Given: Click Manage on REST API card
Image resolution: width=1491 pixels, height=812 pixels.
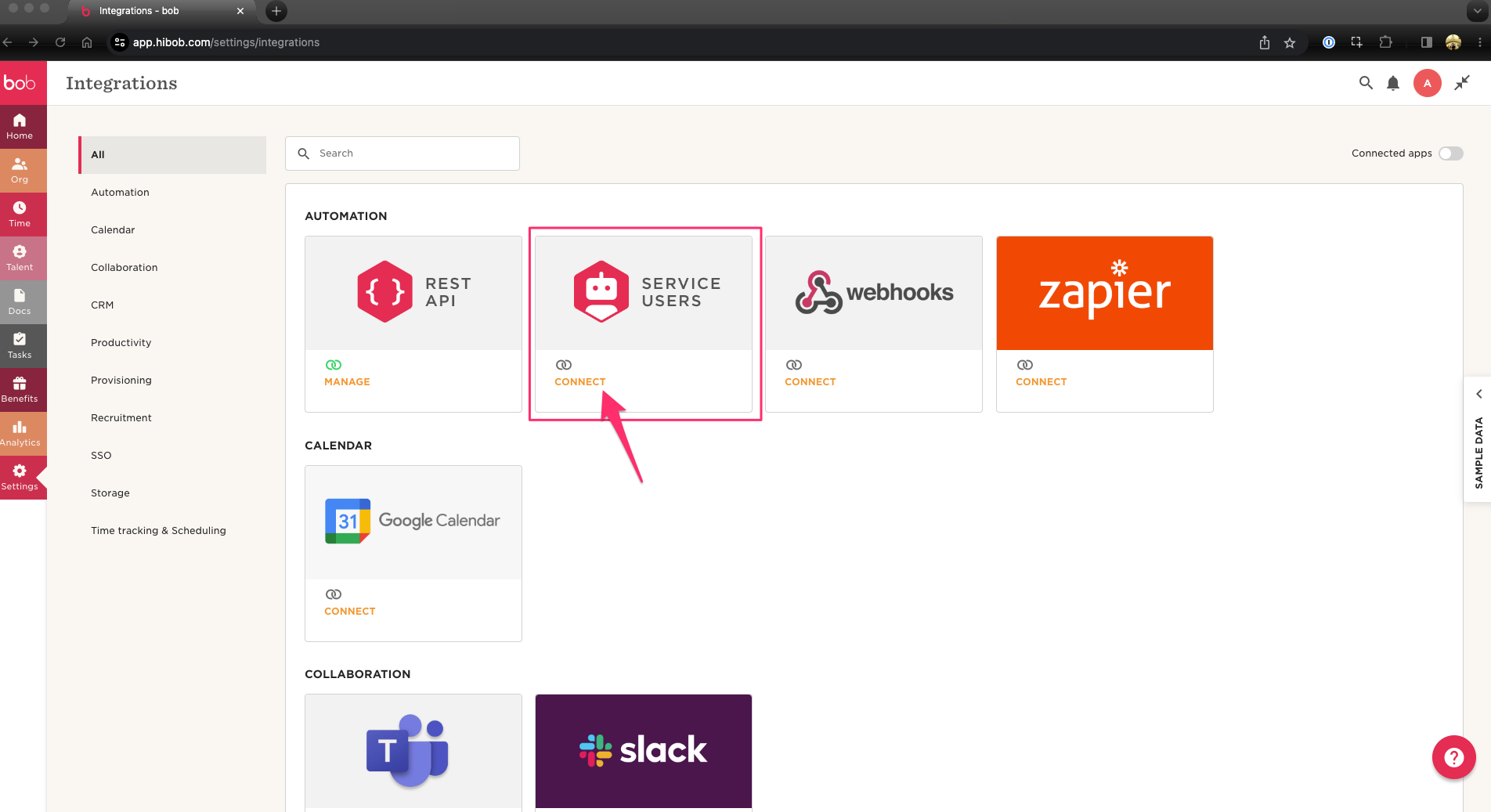Looking at the screenshot, I should (x=347, y=382).
